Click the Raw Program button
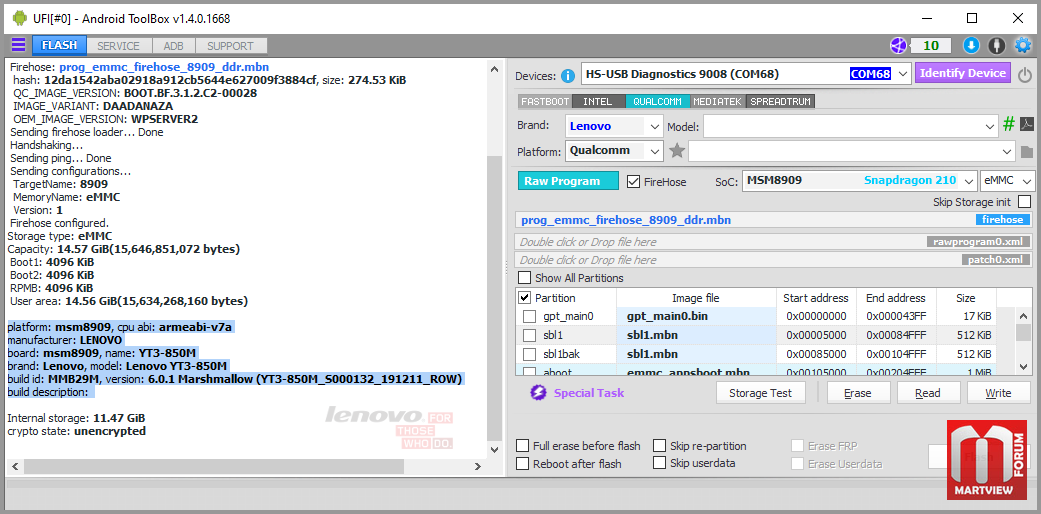The width and height of the screenshot is (1041, 514). 568,181
